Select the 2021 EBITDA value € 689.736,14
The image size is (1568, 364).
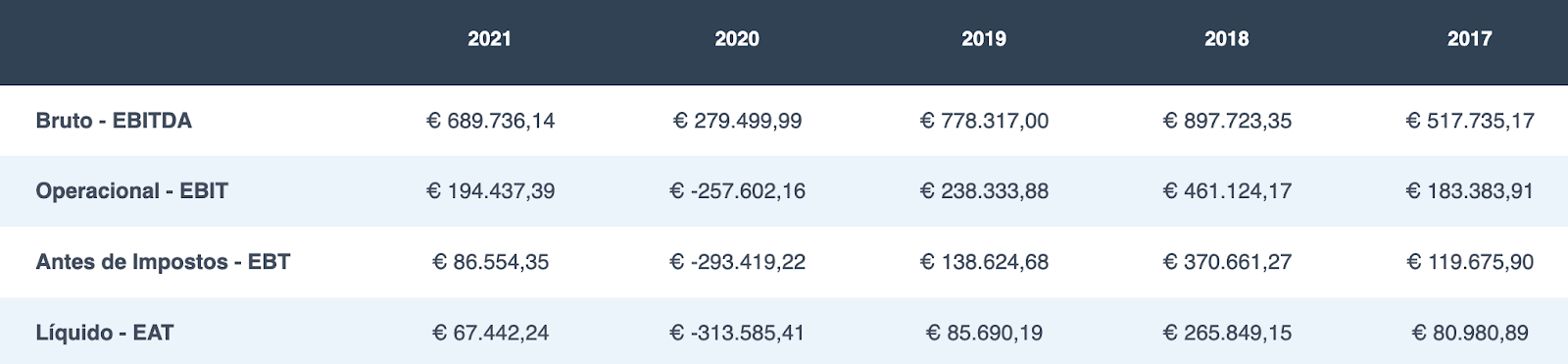490,121
